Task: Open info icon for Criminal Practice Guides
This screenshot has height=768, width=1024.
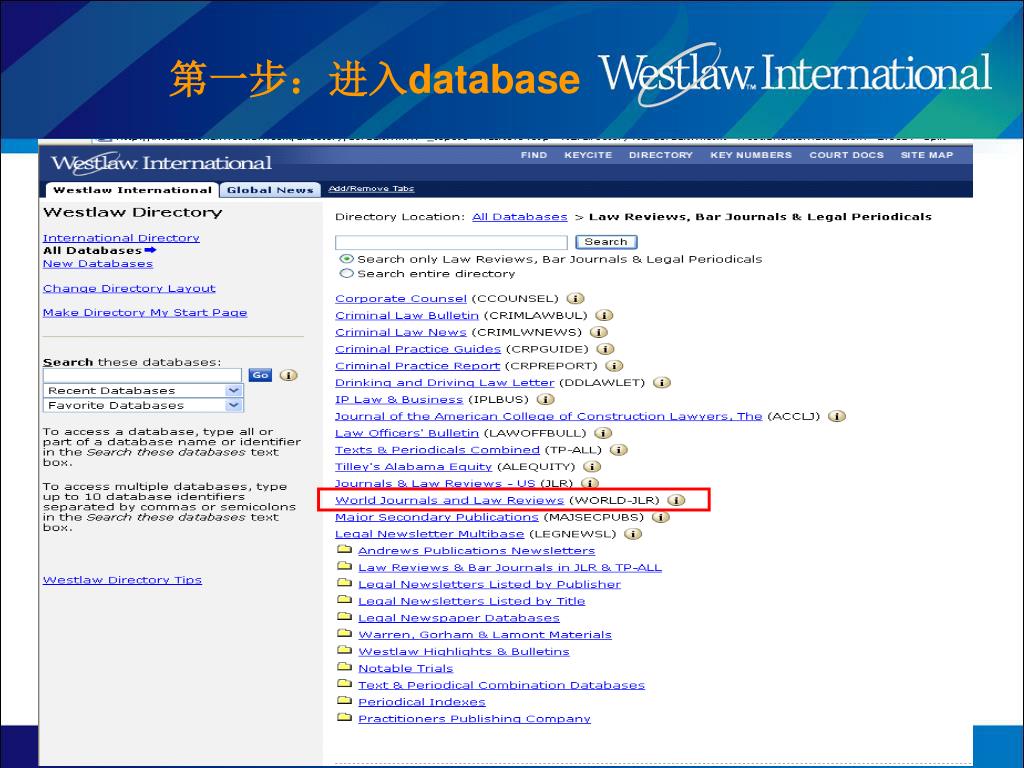Action: pyautogui.click(x=605, y=349)
